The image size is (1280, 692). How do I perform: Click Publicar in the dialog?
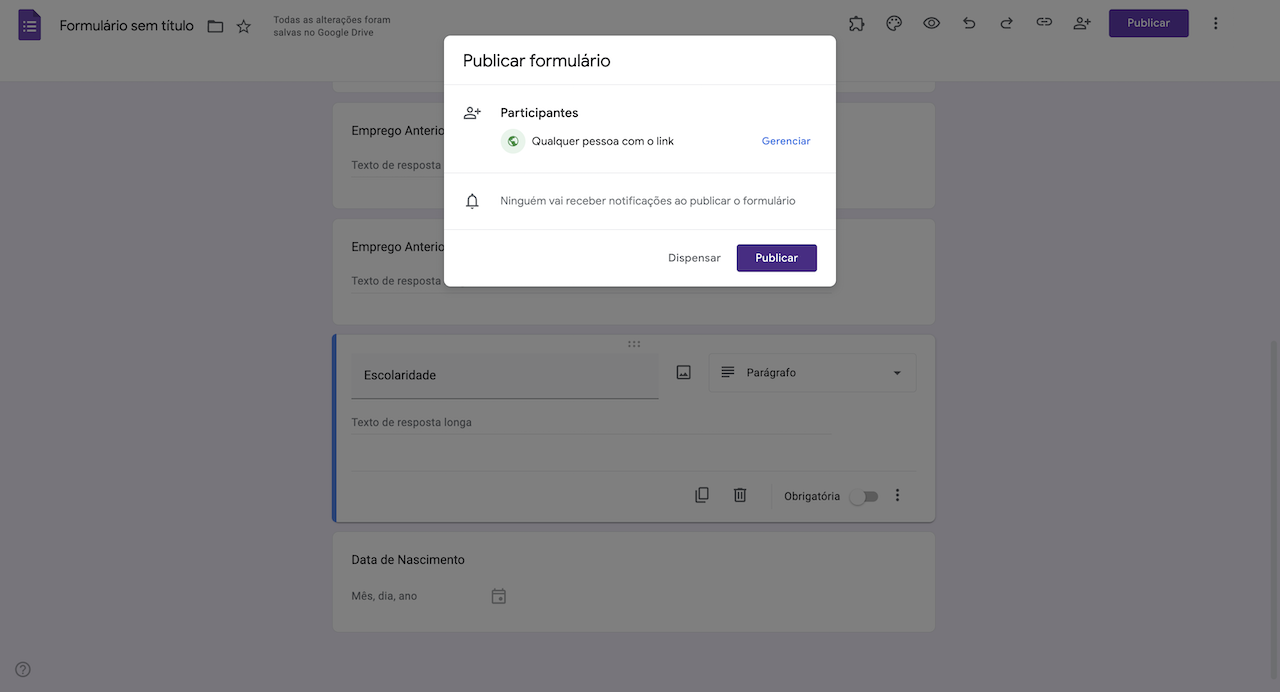(x=776, y=258)
